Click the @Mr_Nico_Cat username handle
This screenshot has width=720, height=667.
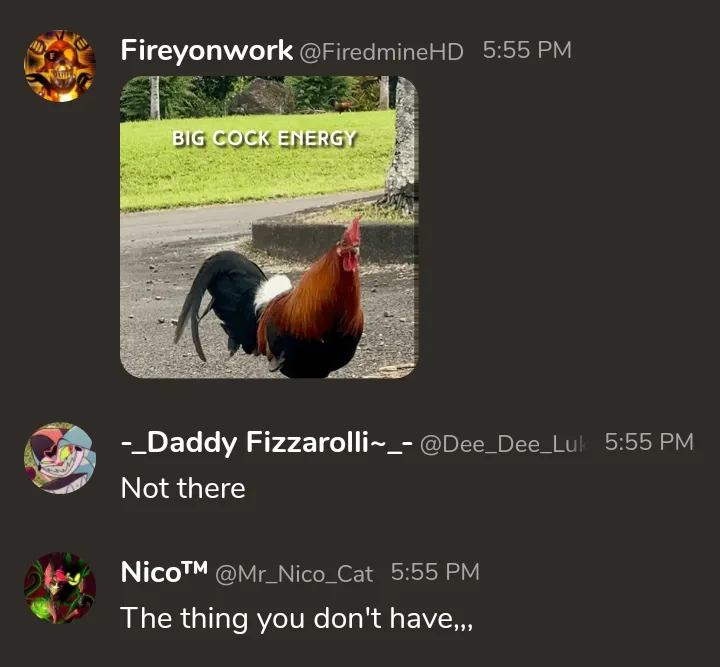(294, 574)
